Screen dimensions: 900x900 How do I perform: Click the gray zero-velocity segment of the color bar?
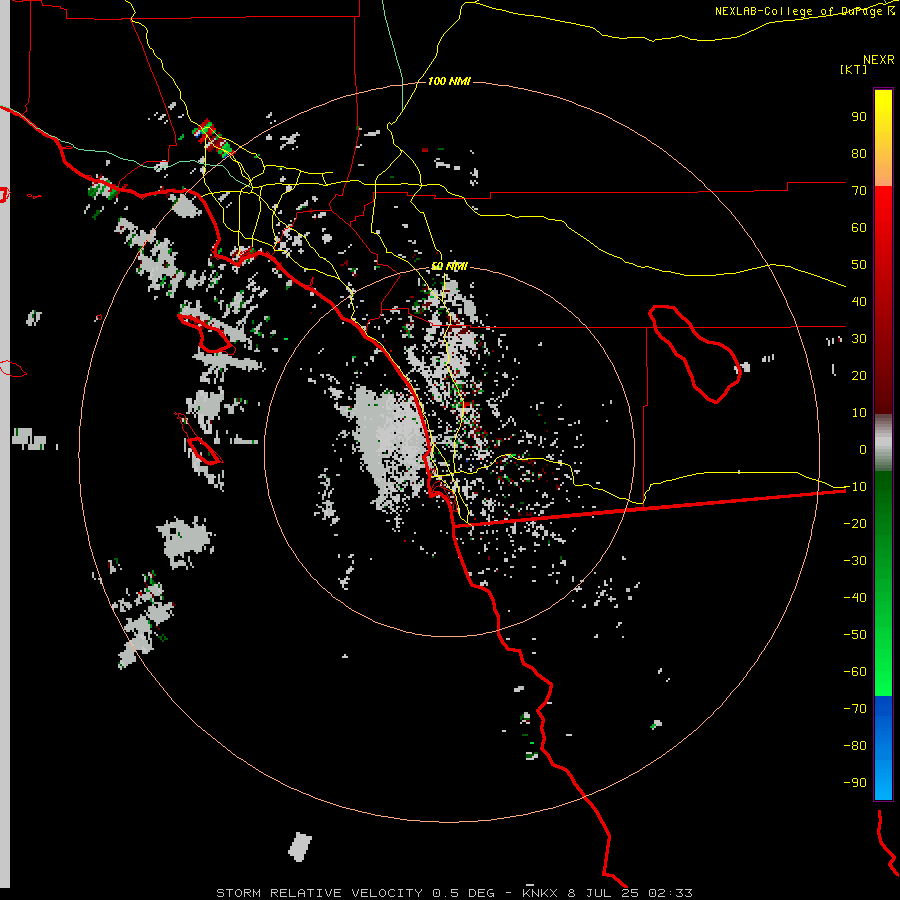click(x=883, y=443)
